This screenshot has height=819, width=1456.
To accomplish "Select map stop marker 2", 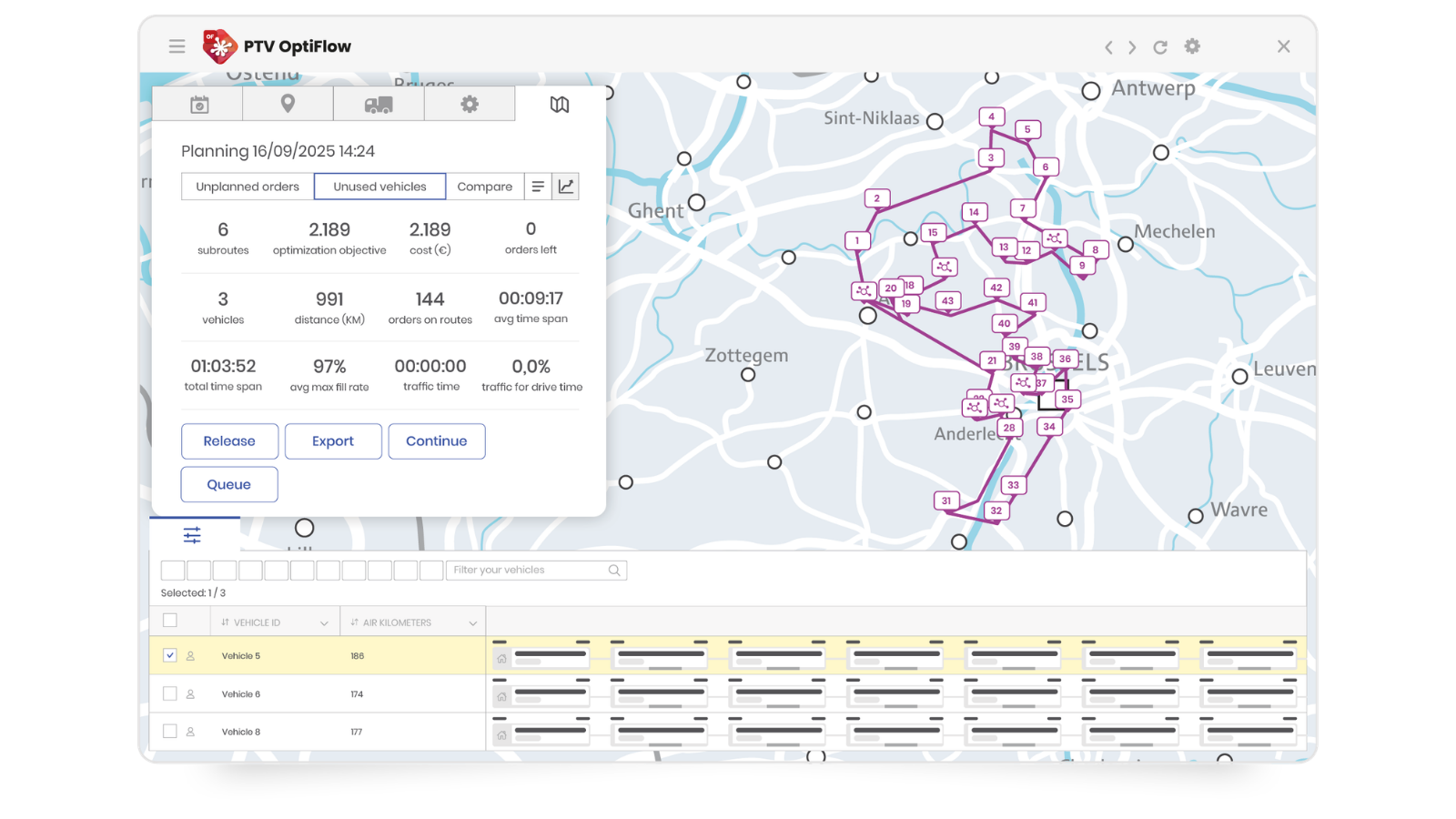I will 877,198.
